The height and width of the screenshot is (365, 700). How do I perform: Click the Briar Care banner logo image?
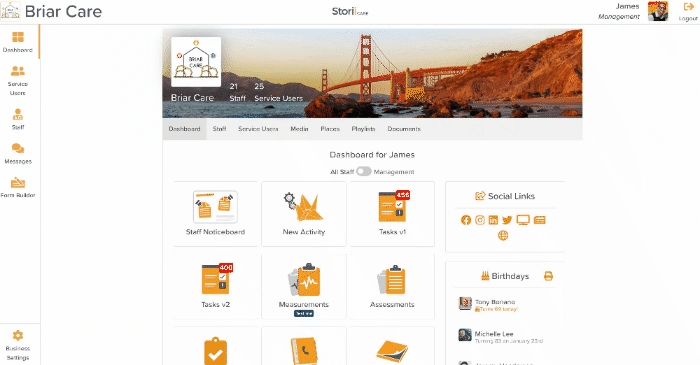point(196,62)
